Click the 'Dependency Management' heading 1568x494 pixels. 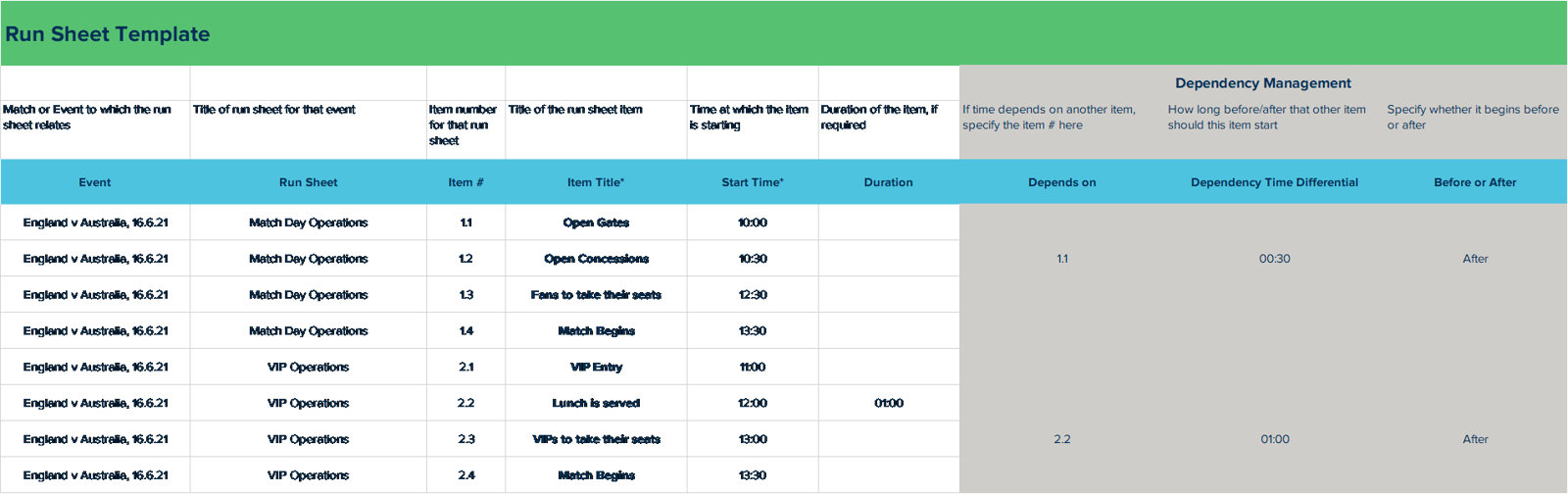click(1262, 83)
